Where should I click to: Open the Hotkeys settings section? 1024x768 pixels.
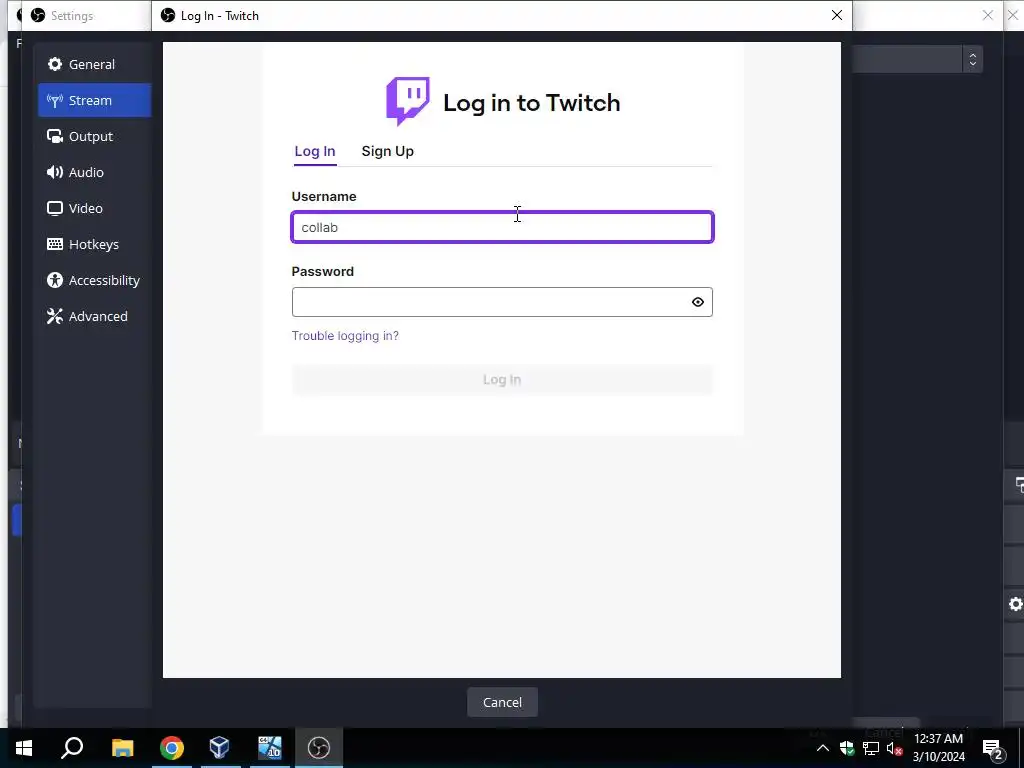(94, 244)
